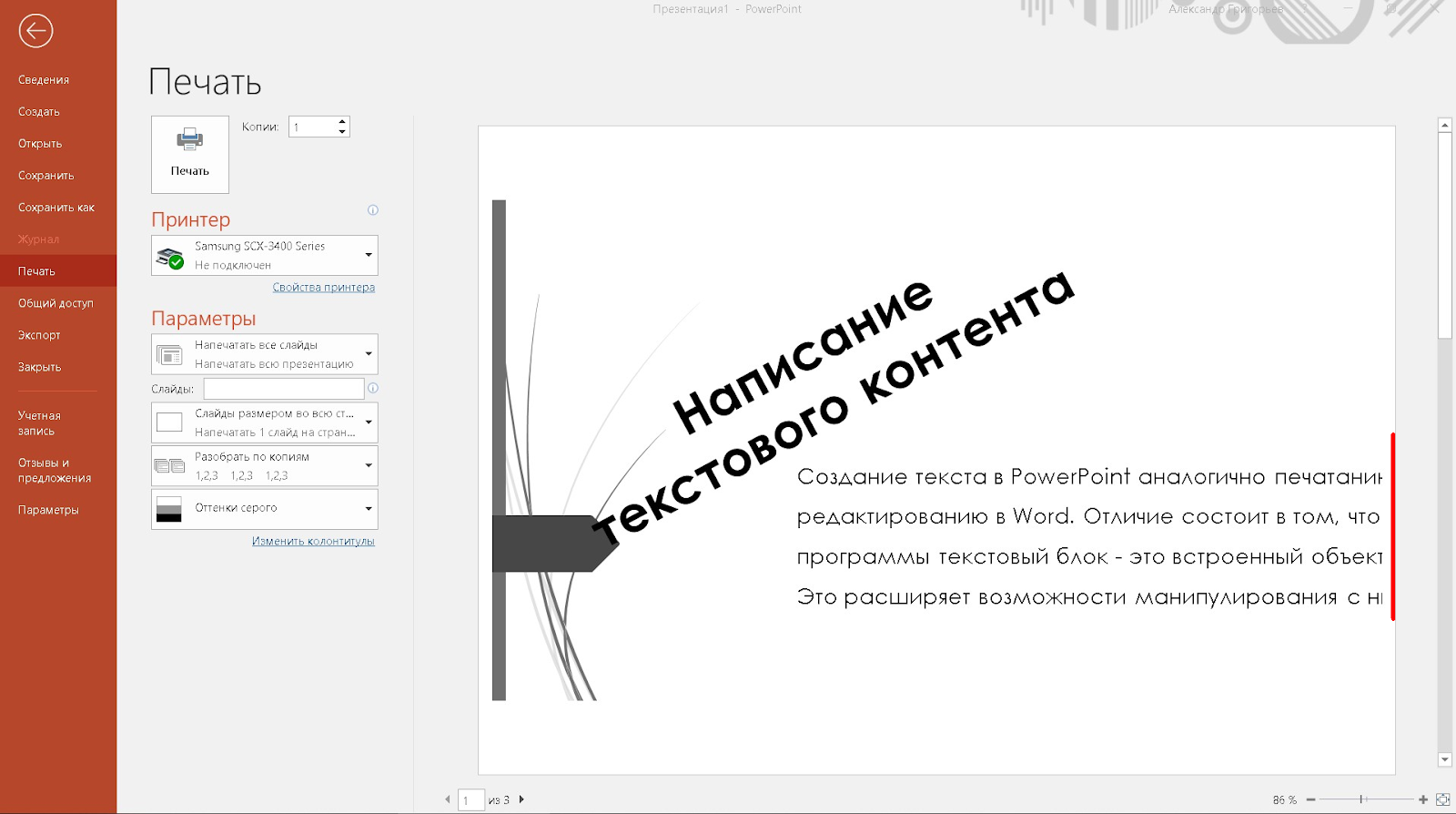The height and width of the screenshot is (814, 1456).
Task: Click the back arrow to exit Backstage
Action: coord(35,31)
